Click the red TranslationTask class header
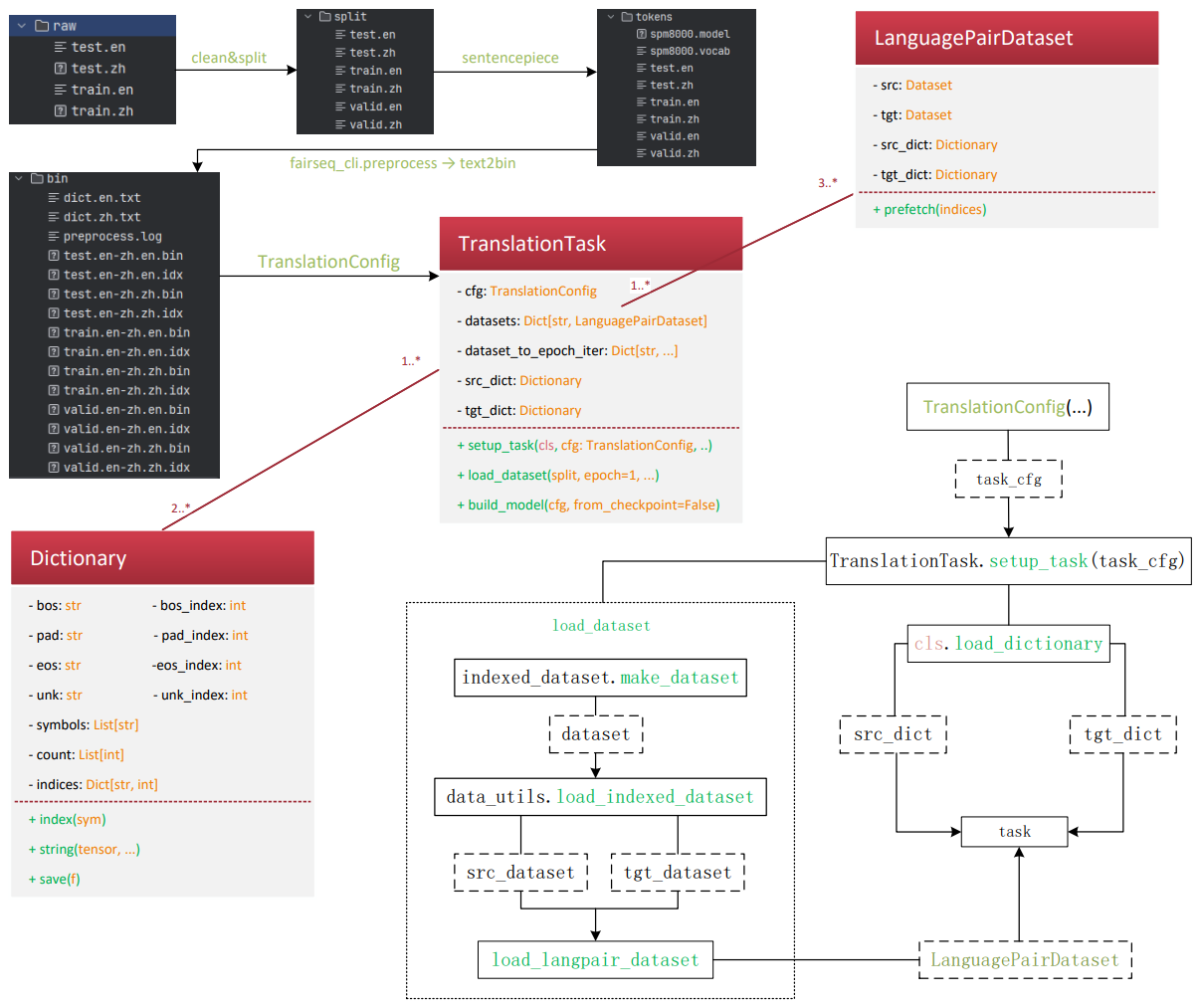This screenshot has height=1008, width=1201. tap(591, 244)
